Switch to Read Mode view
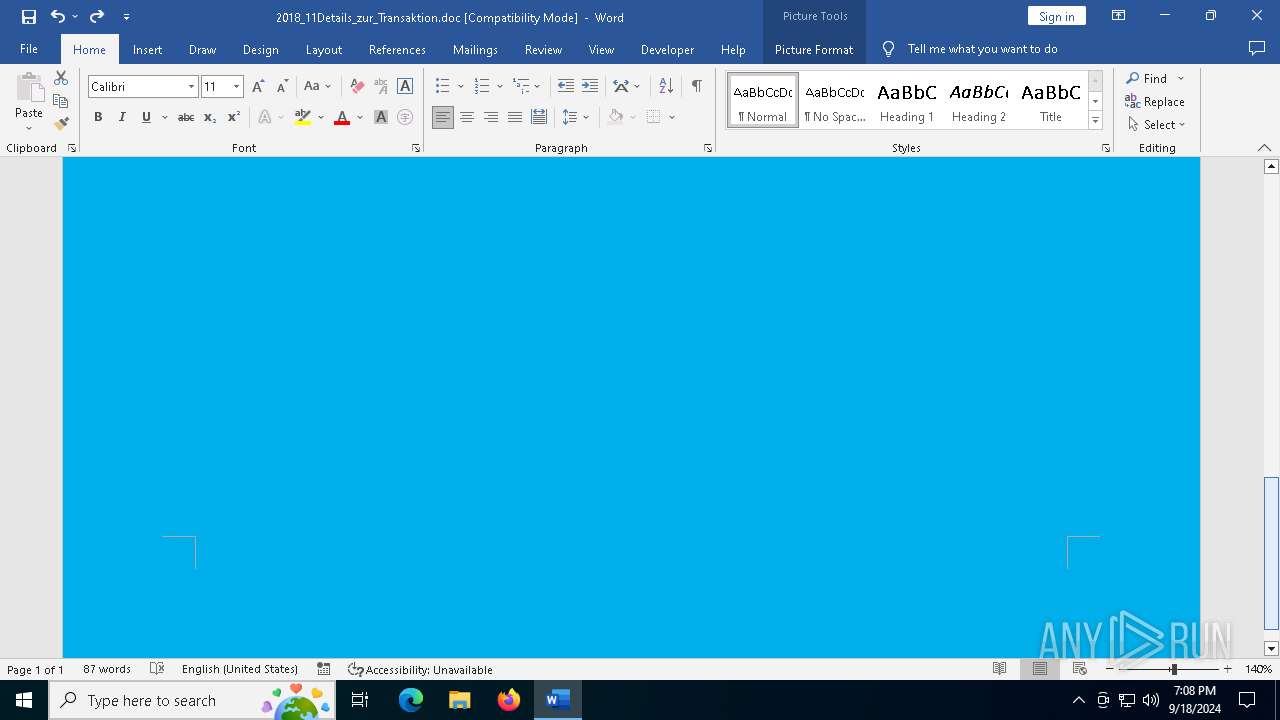 [x=999, y=669]
